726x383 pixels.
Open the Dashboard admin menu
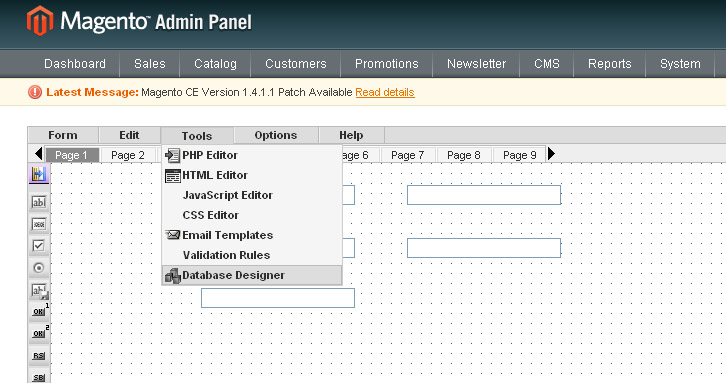coord(75,63)
